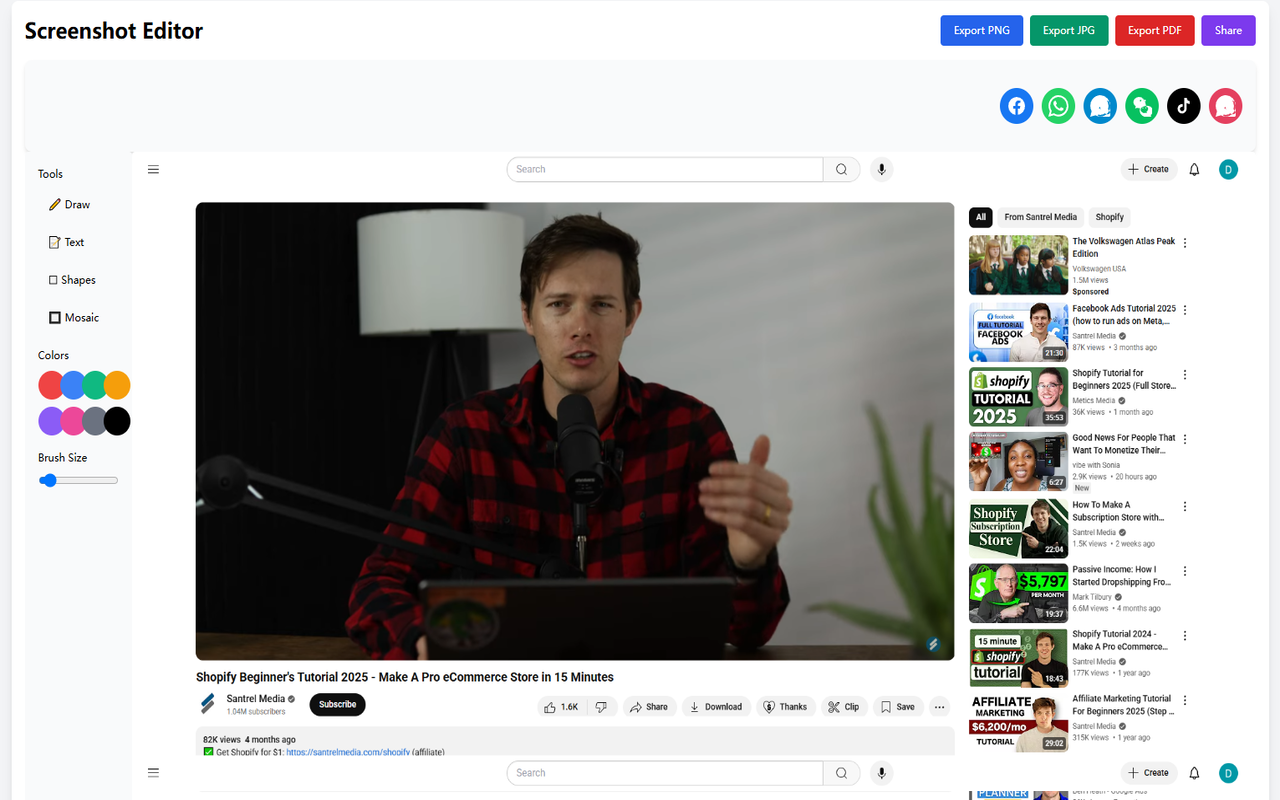
Task: Open the "D" account avatar in the upper header
Action: coord(1228,170)
